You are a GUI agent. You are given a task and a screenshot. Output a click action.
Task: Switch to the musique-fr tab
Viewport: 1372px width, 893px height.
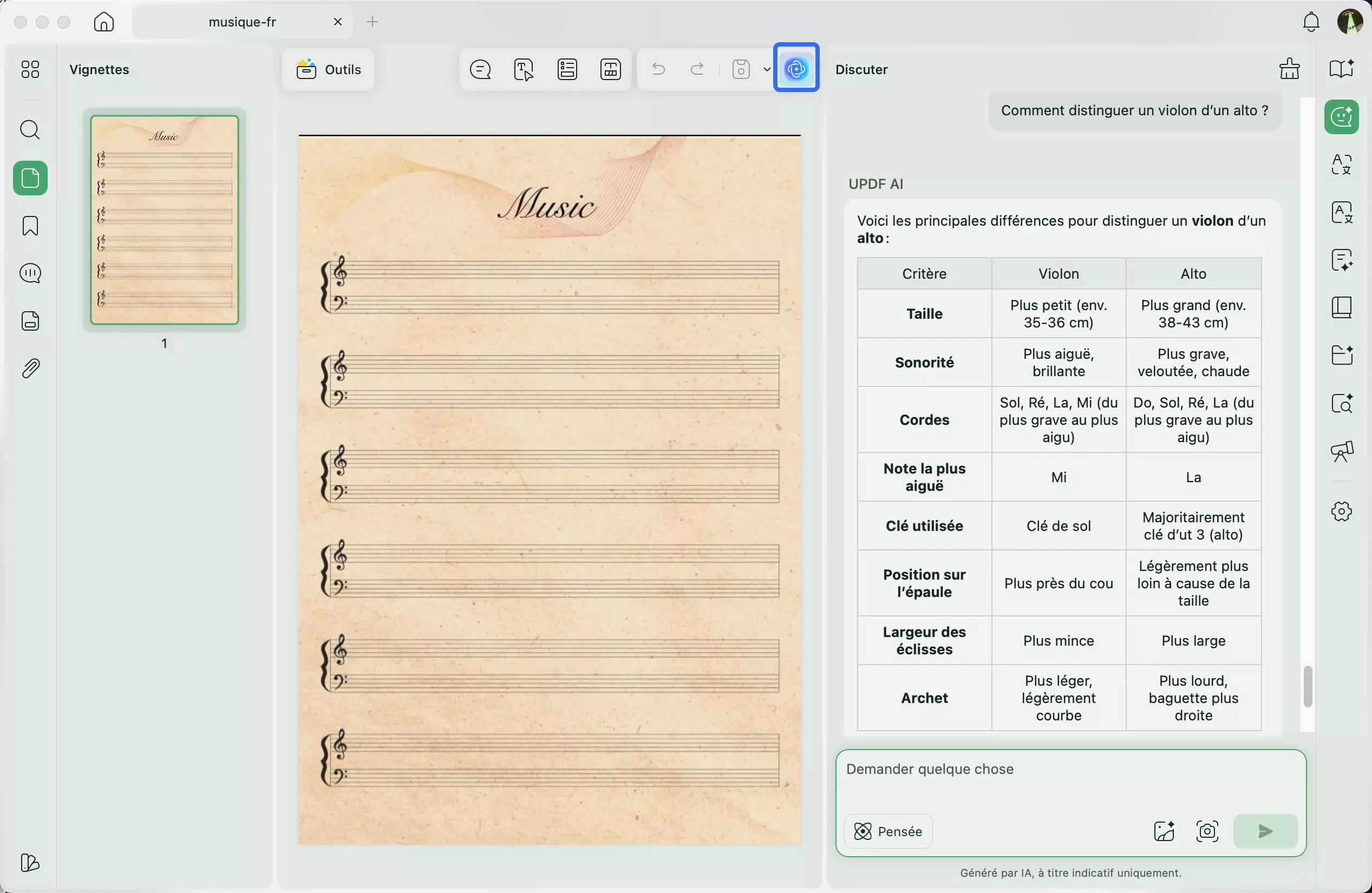pos(242,22)
